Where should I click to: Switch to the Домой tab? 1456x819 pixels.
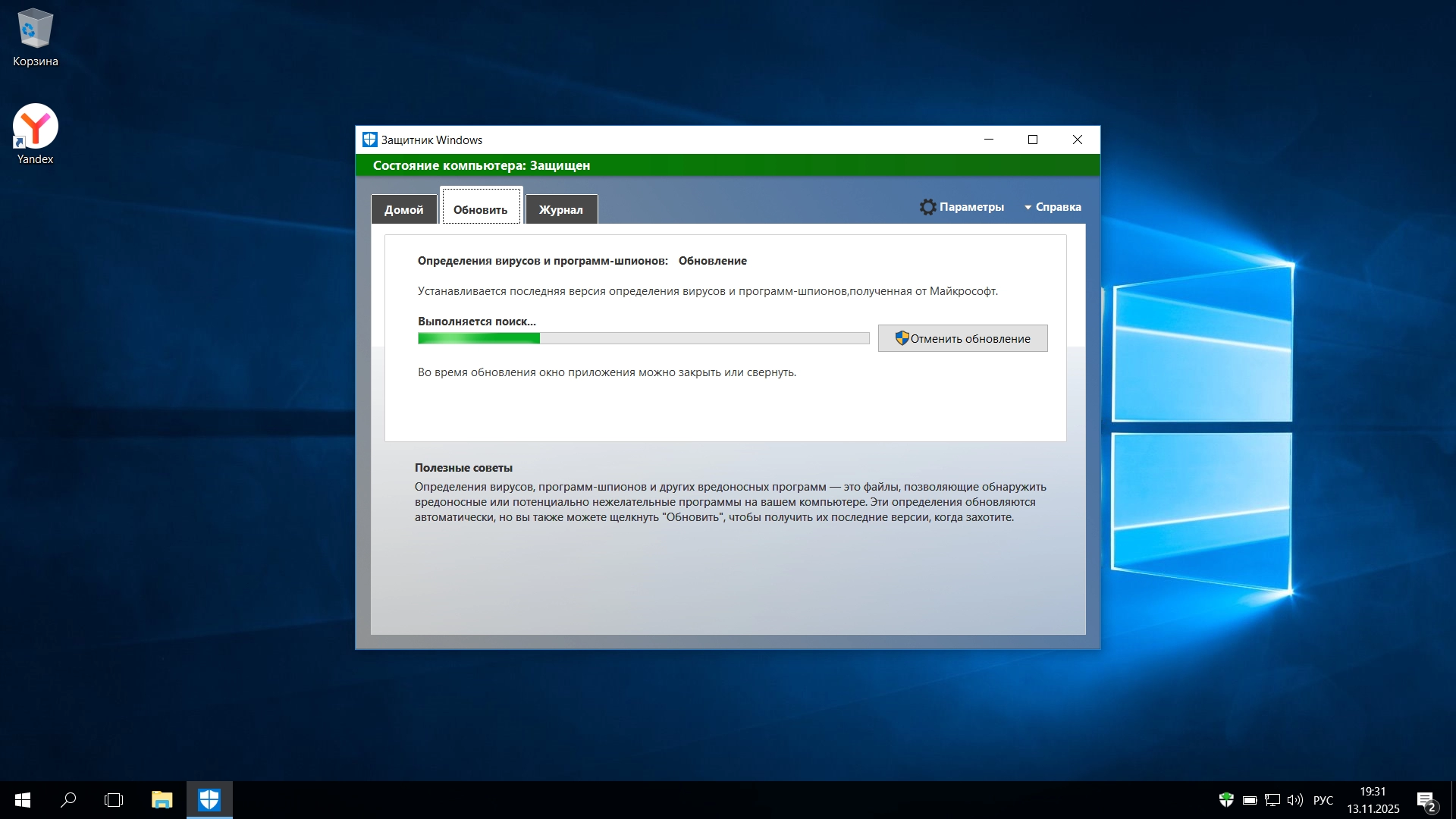click(x=403, y=210)
